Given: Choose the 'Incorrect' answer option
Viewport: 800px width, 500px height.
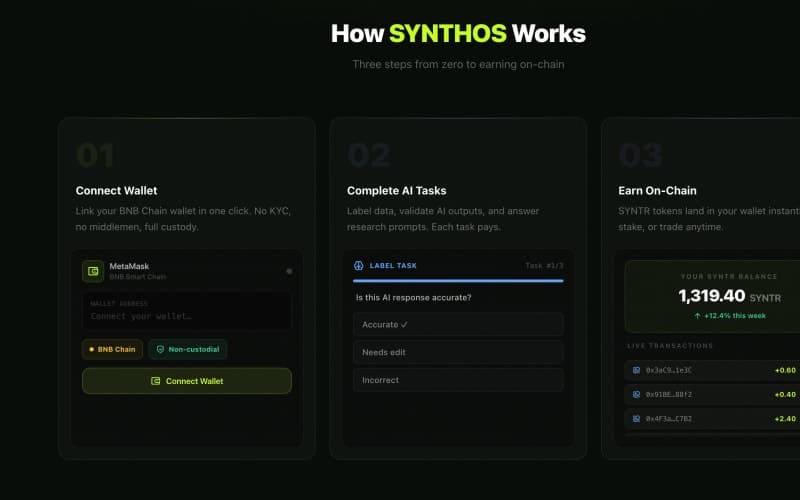Looking at the screenshot, I should click(458, 380).
